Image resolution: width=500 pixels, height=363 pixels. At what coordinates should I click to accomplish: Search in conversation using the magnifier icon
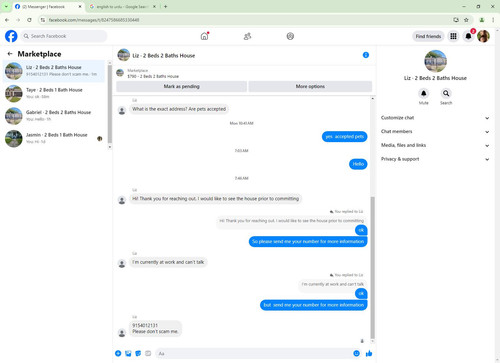446,93
